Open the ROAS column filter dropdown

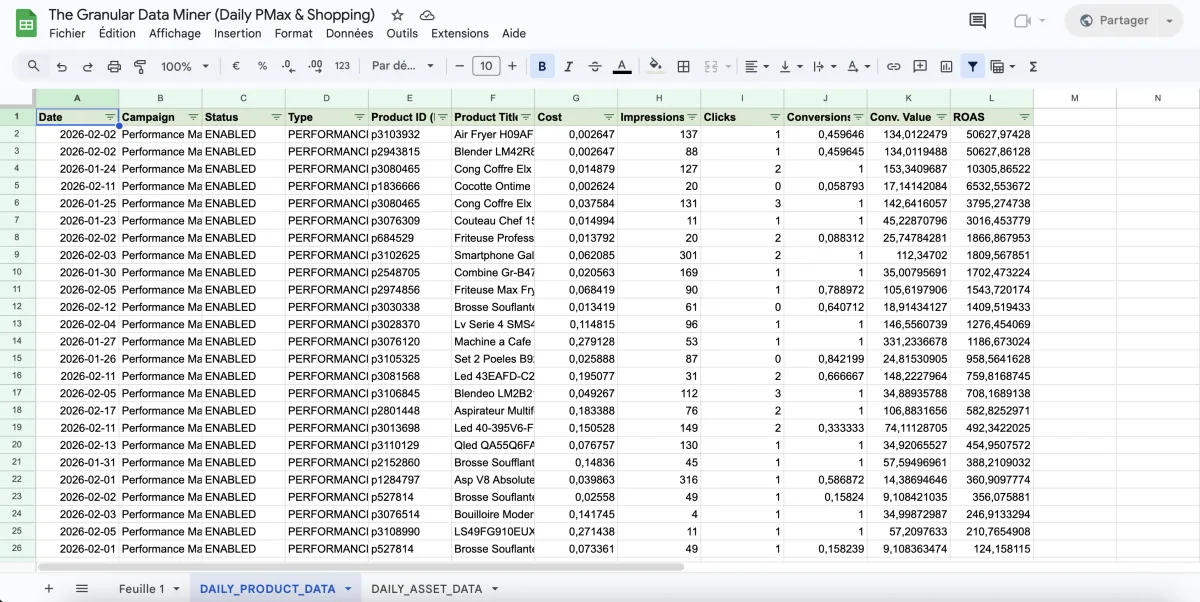coord(1023,117)
